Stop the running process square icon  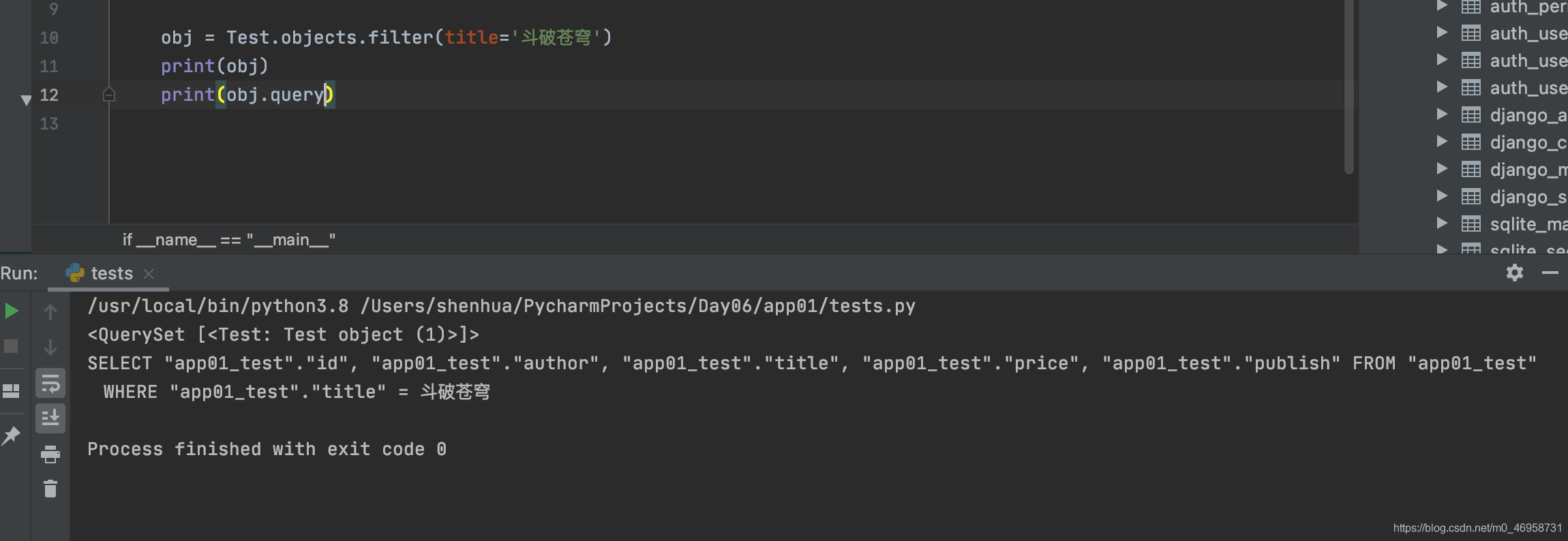11,346
